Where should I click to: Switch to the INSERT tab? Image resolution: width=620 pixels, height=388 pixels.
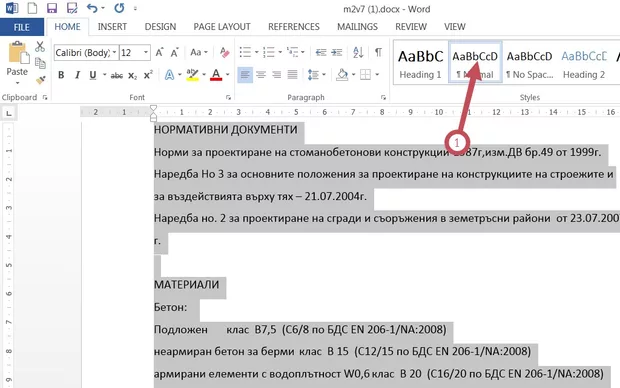112,27
